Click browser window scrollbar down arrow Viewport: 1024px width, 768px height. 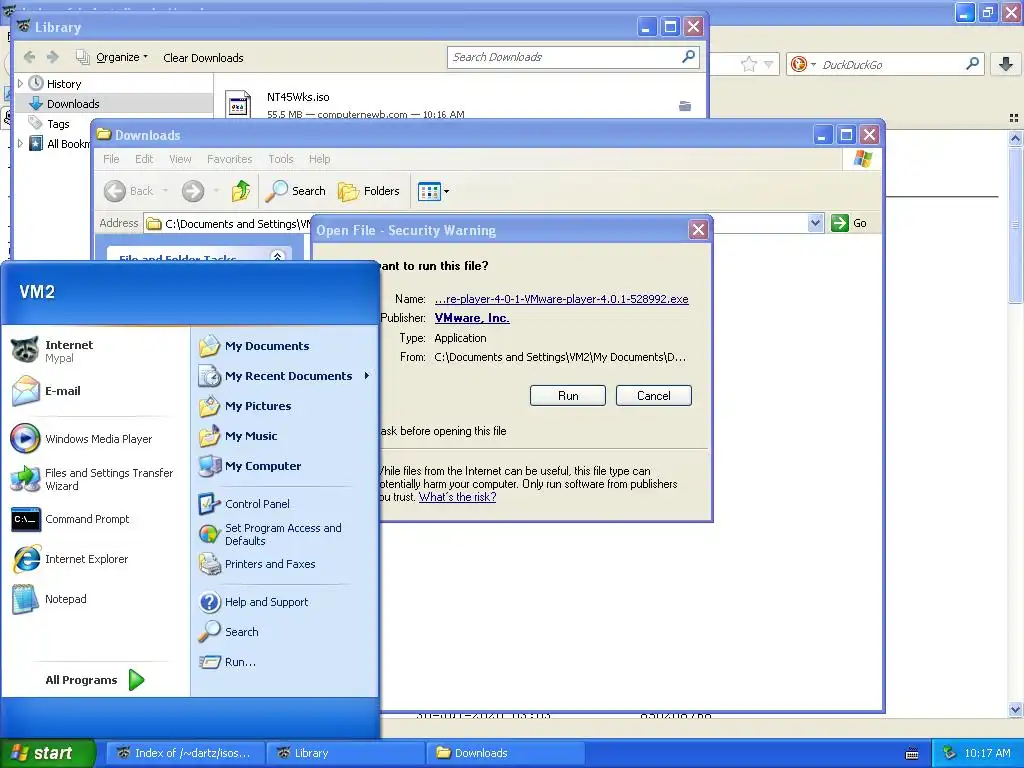1016,709
